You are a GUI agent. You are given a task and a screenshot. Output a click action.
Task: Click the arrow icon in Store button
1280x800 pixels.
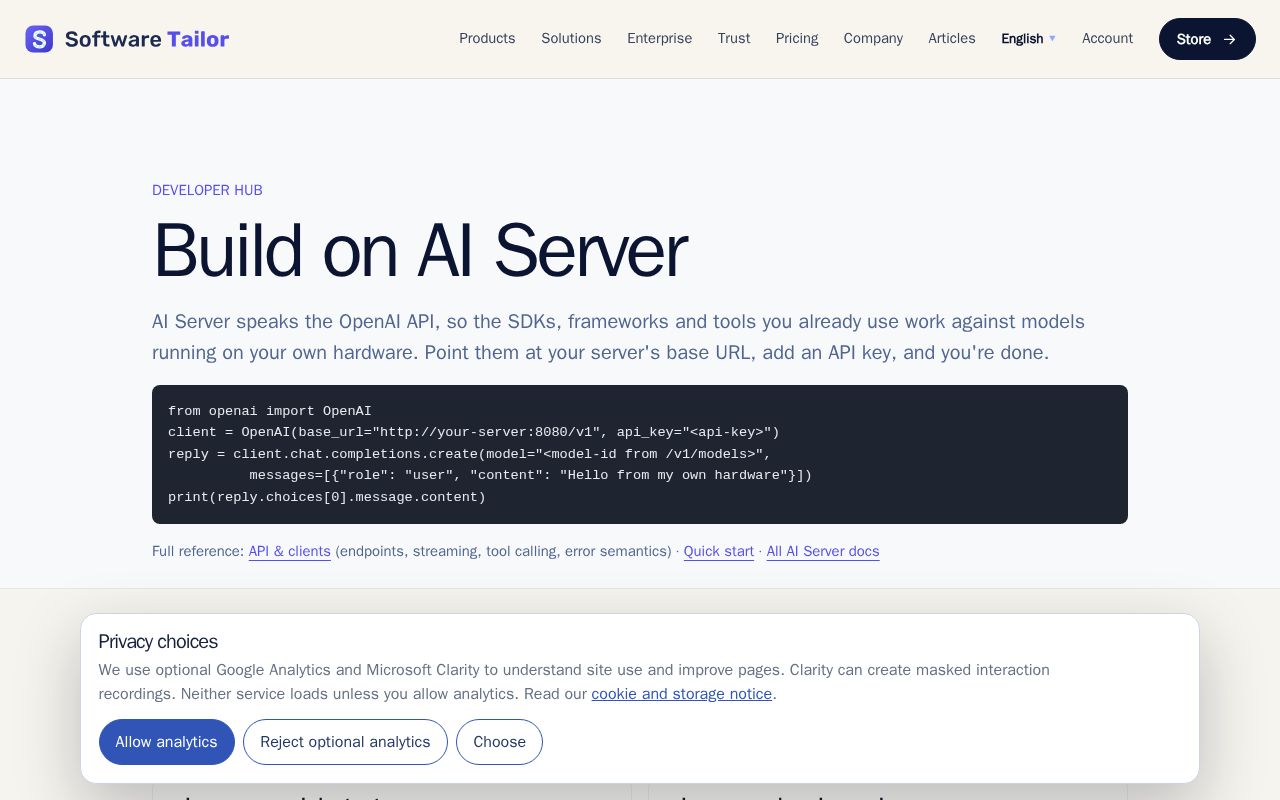pyautogui.click(x=1230, y=39)
